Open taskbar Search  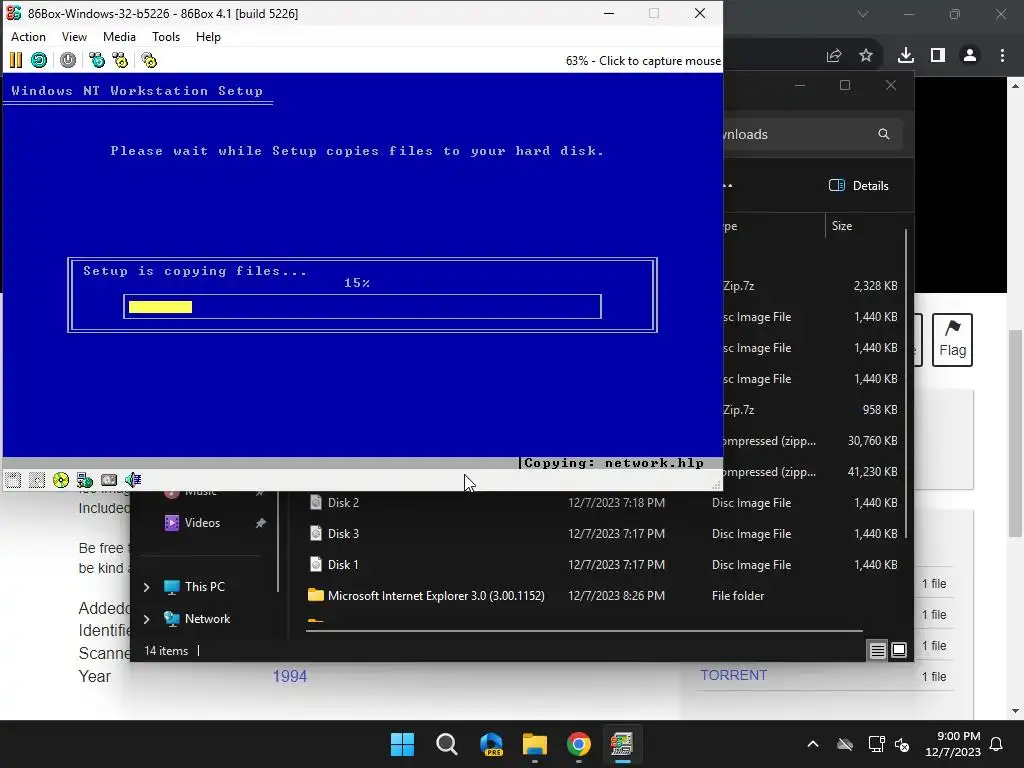(447, 744)
